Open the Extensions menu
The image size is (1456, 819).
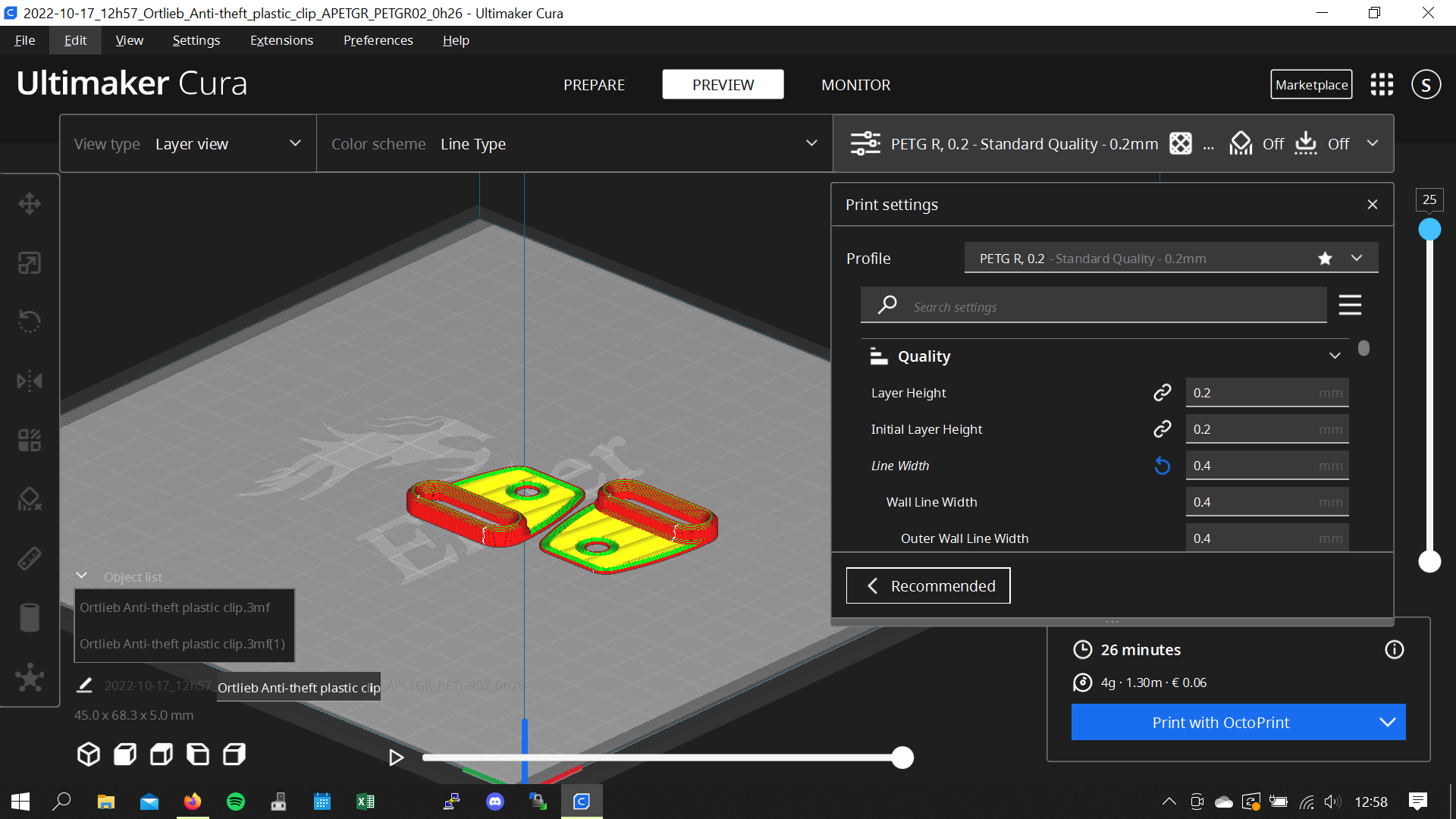[x=281, y=40]
